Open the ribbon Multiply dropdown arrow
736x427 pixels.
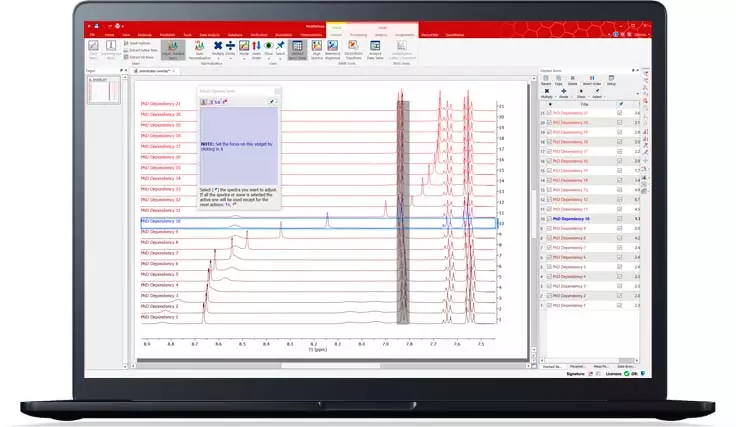(218, 59)
